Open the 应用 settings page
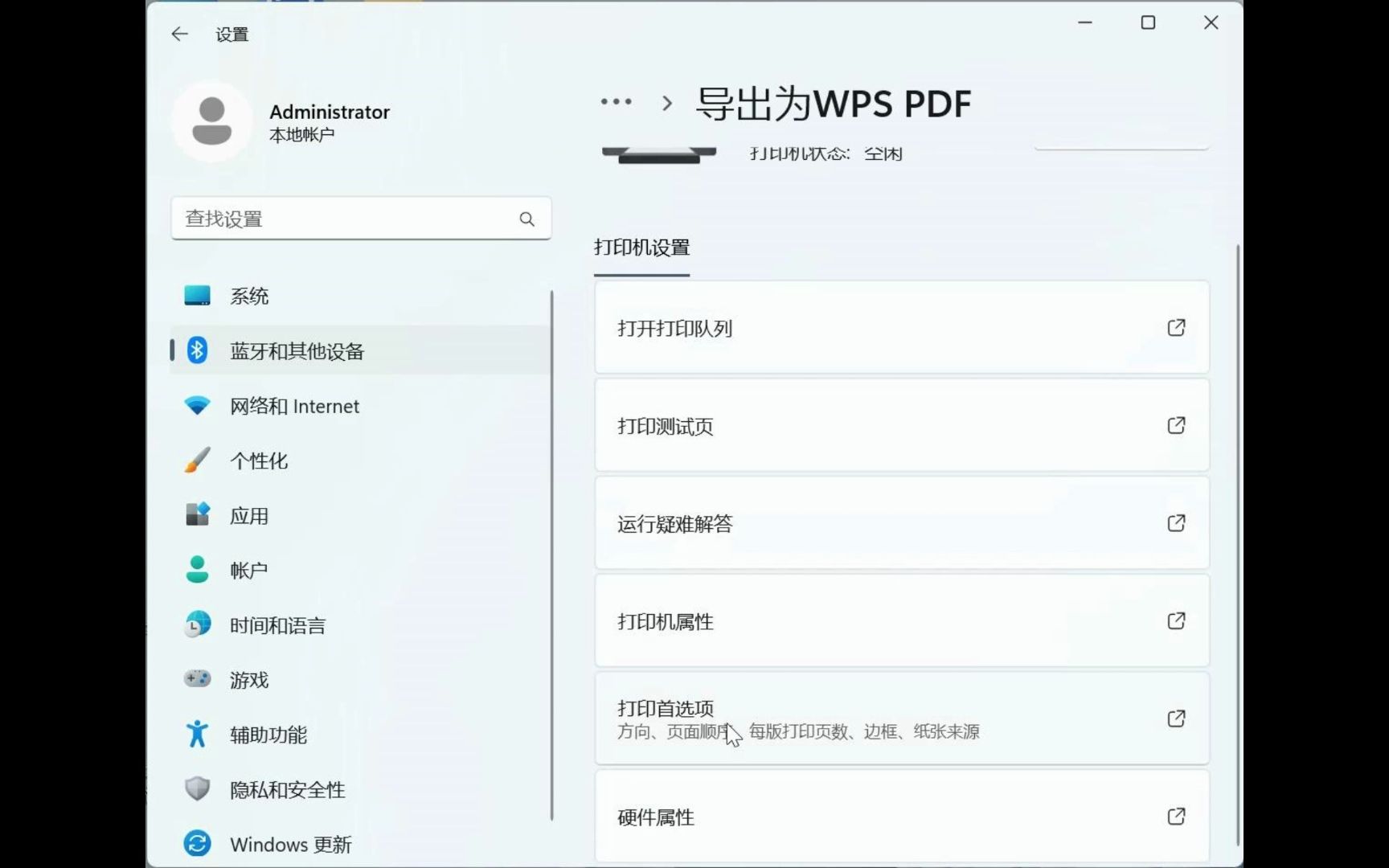Viewport: 1389px width, 868px height. point(361,515)
